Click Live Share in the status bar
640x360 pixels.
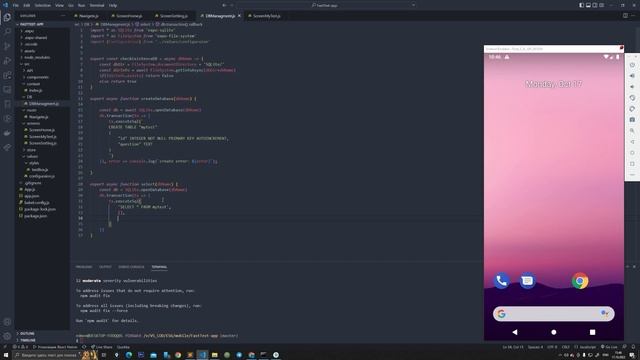tap(101, 347)
